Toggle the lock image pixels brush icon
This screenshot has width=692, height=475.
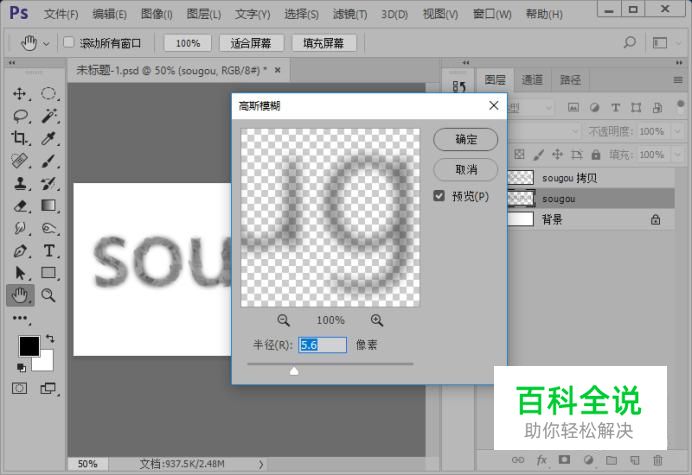(539, 155)
